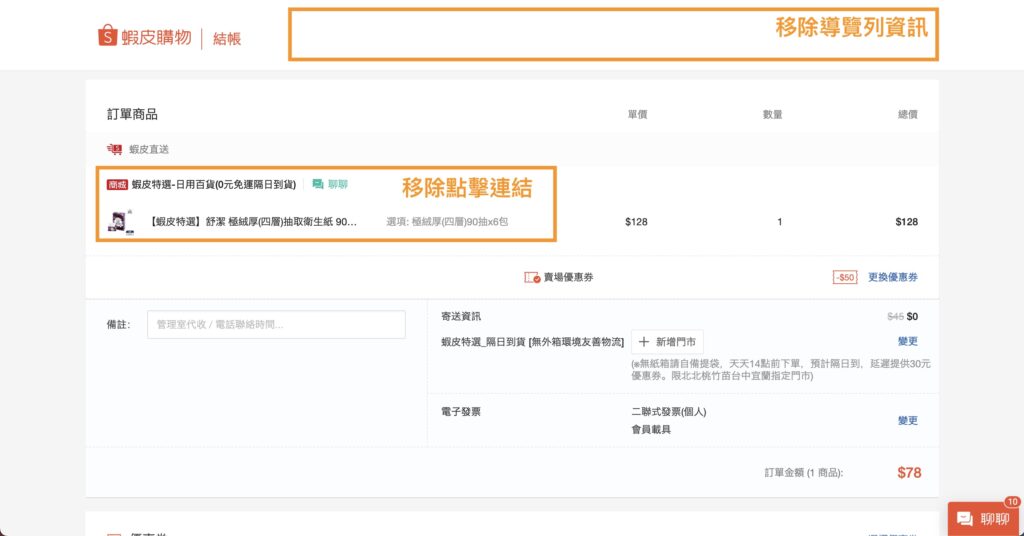
Task: Open the 蝦皮購物 home link
Action: 145,37
